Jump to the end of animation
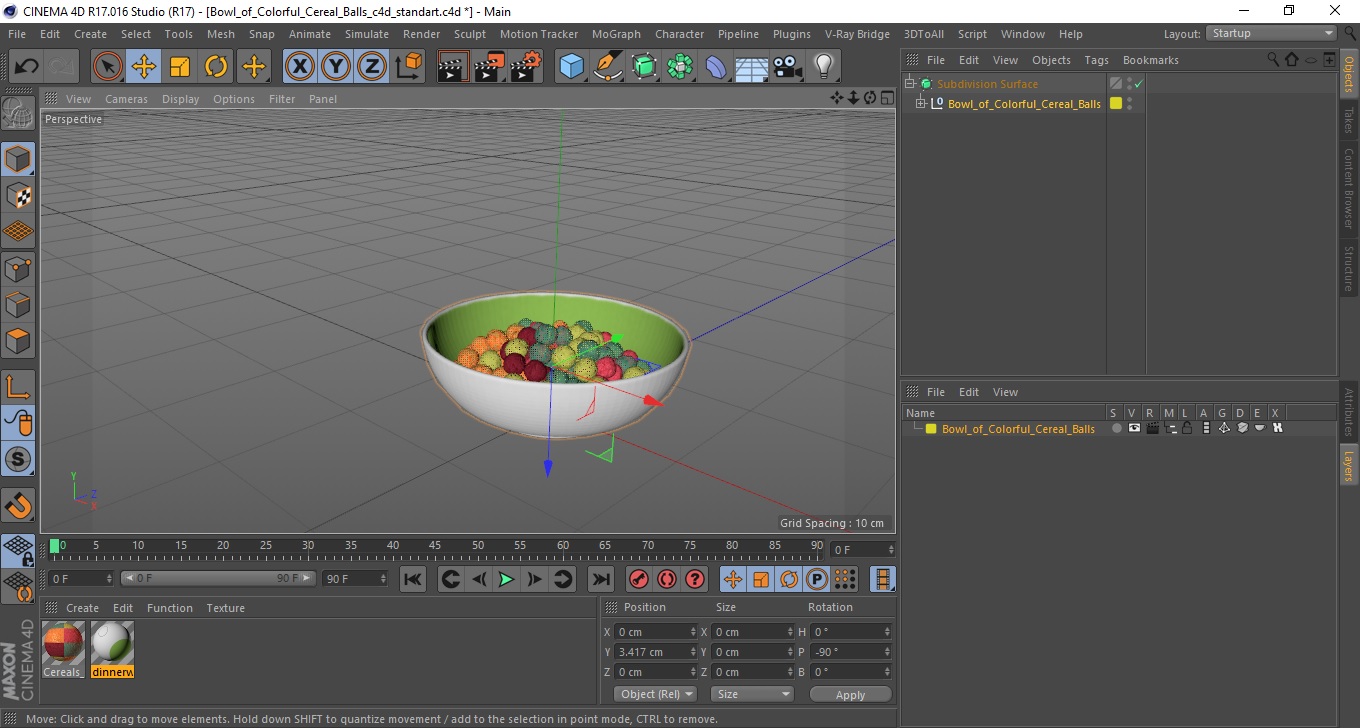Viewport: 1360px width, 728px height. [x=600, y=579]
